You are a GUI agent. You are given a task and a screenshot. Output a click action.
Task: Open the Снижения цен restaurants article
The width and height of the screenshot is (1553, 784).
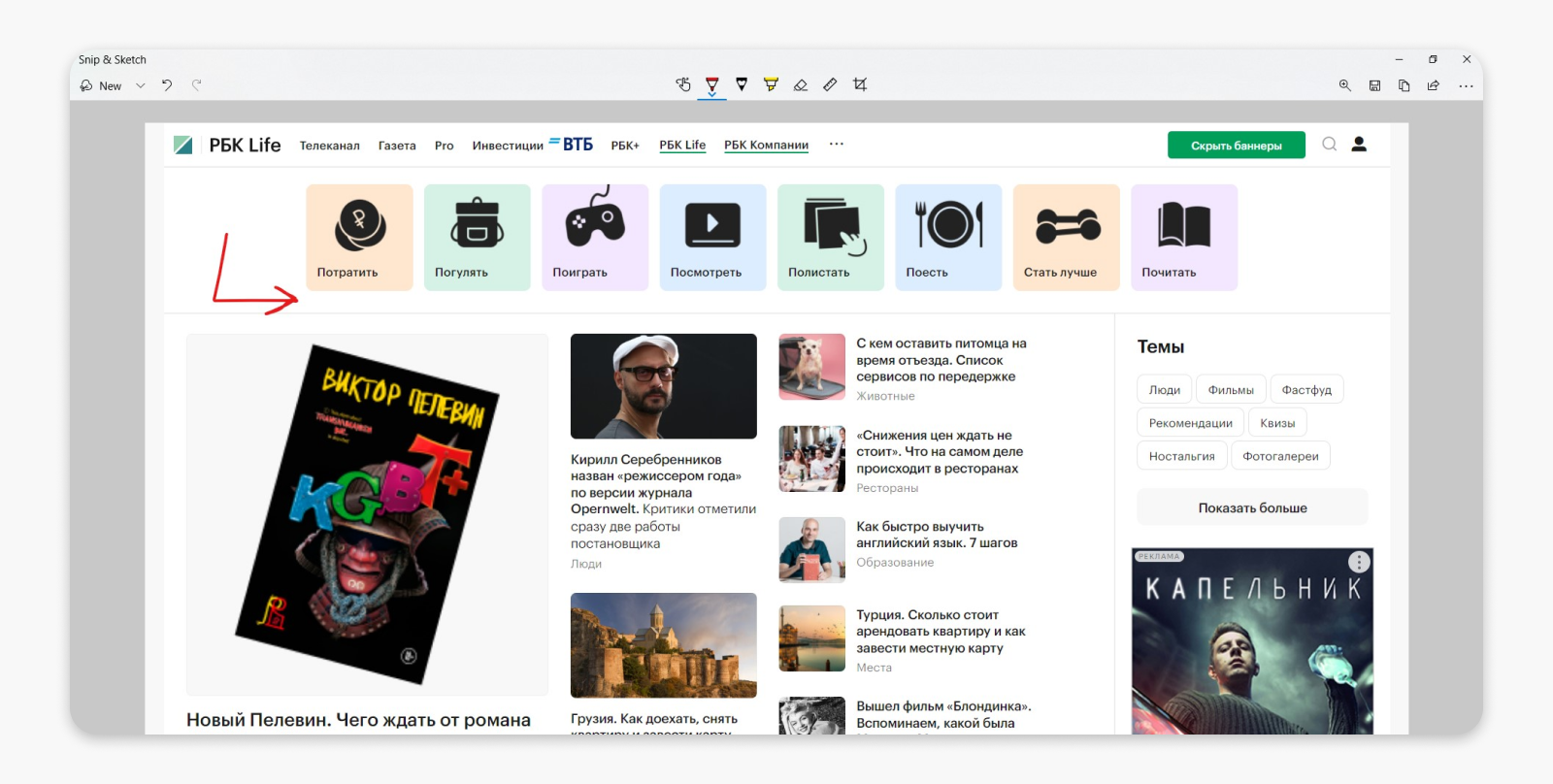tap(939, 452)
